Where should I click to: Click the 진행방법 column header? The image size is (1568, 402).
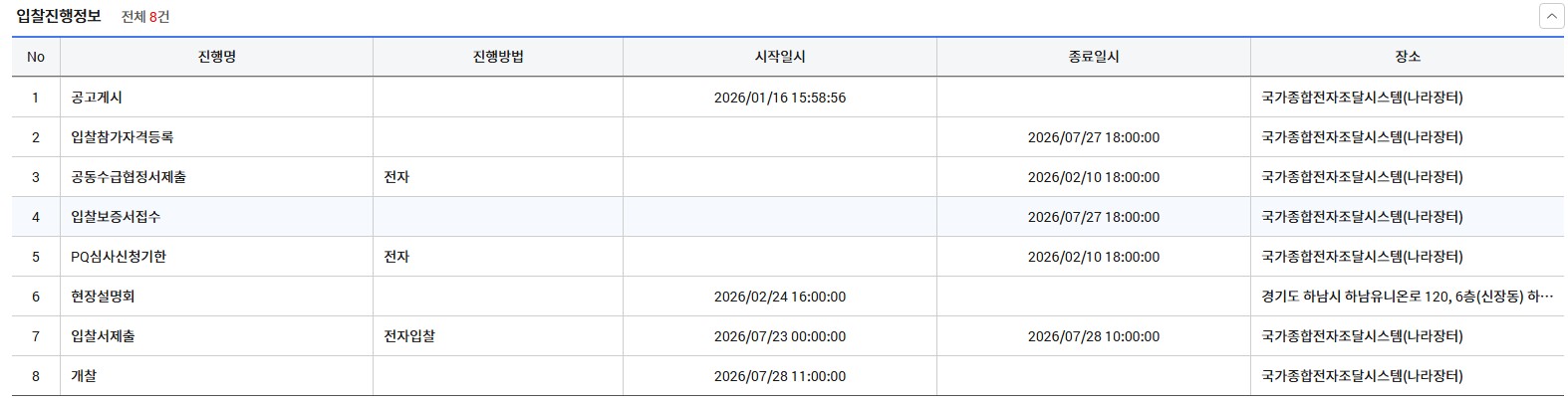pos(497,57)
